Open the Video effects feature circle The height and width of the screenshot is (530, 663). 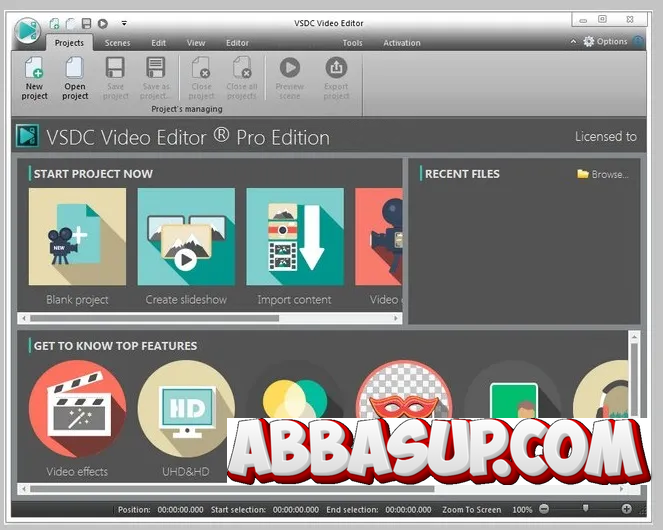(77, 409)
